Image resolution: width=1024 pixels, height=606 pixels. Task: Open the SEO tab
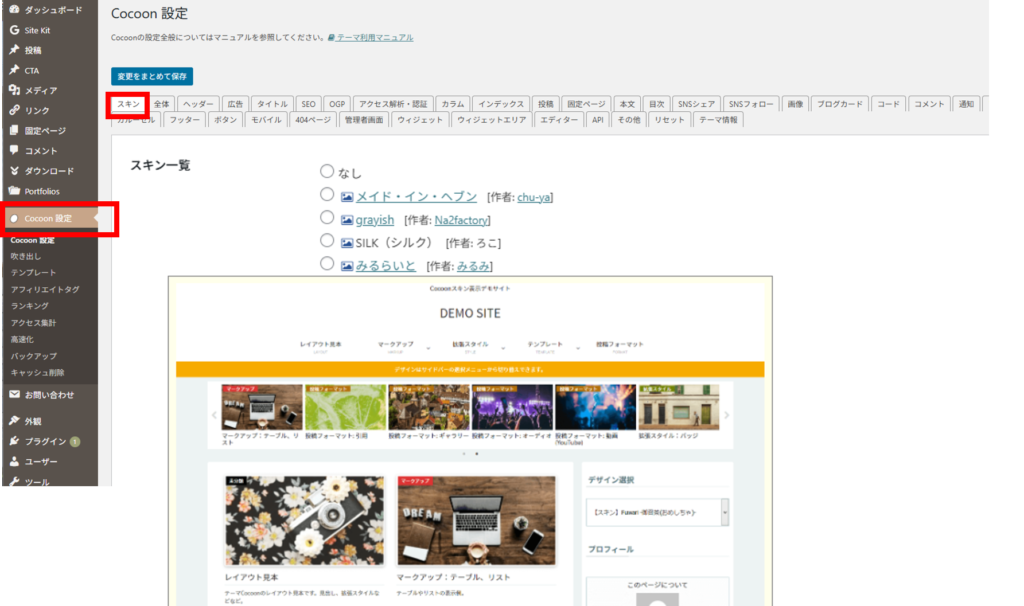tap(308, 104)
